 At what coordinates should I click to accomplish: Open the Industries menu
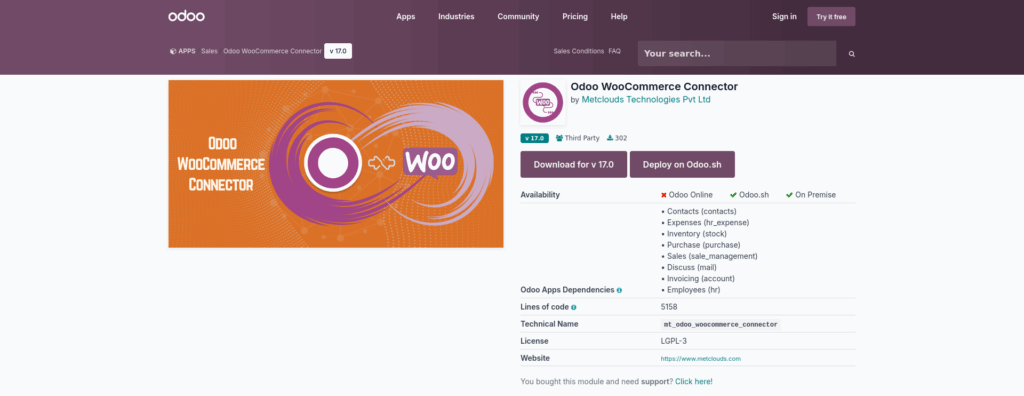point(456,16)
